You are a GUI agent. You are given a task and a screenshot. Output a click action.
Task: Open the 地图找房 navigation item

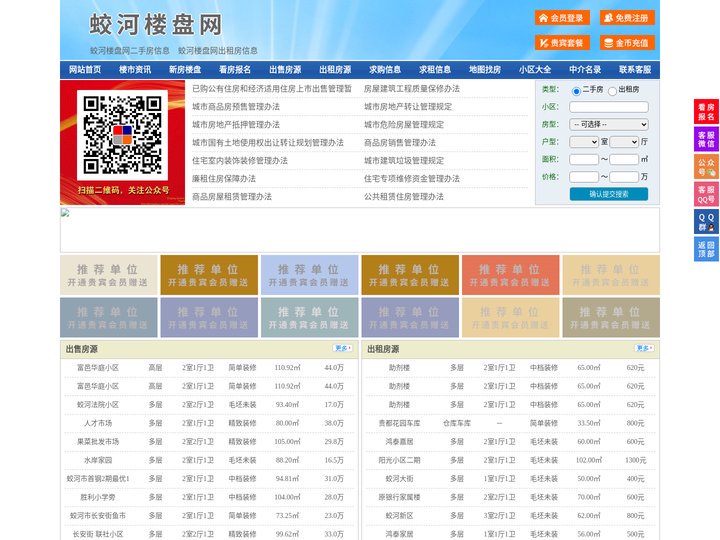(485, 70)
